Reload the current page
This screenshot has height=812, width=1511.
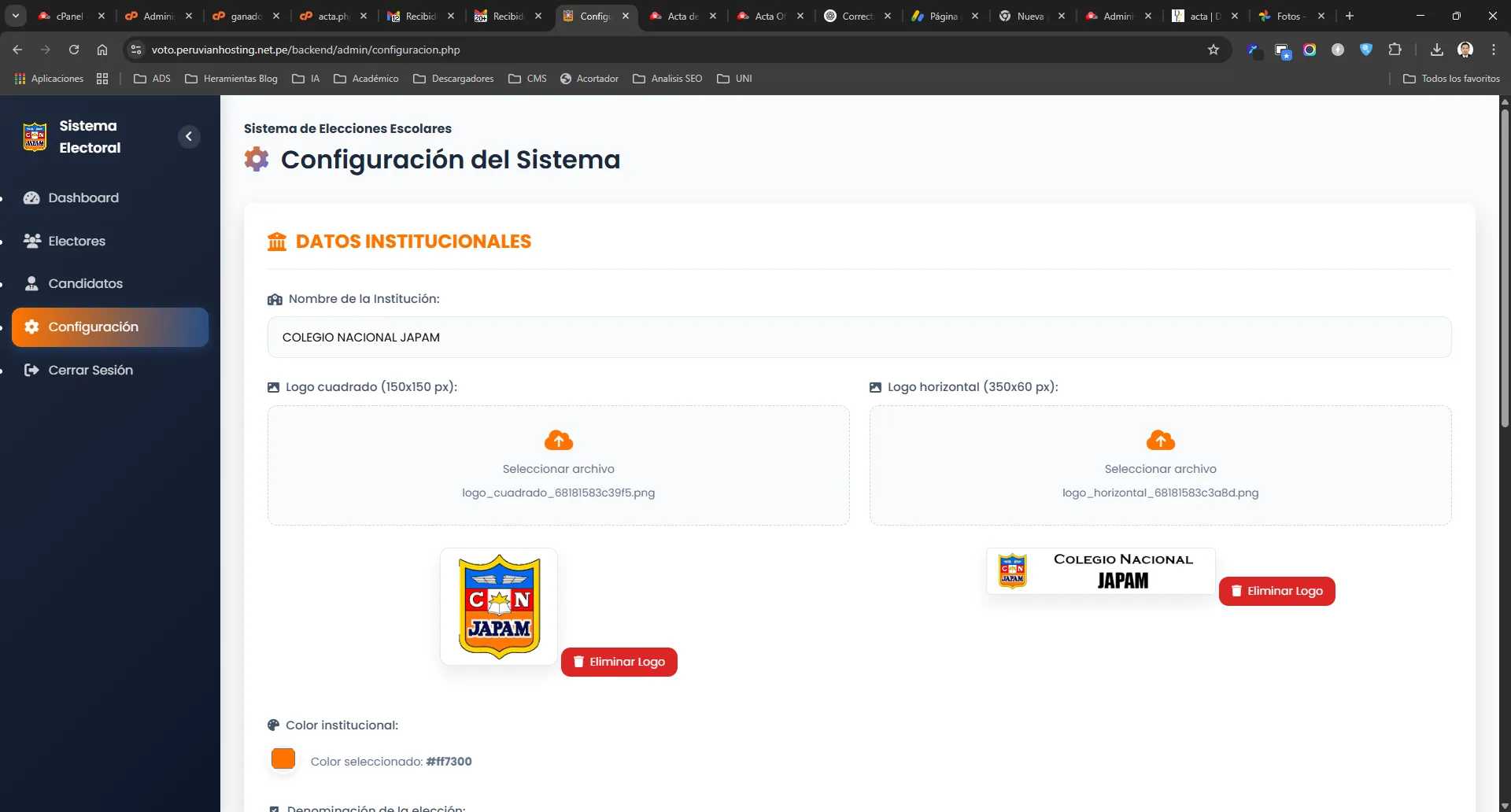pyautogui.click(x=74, y=50)
